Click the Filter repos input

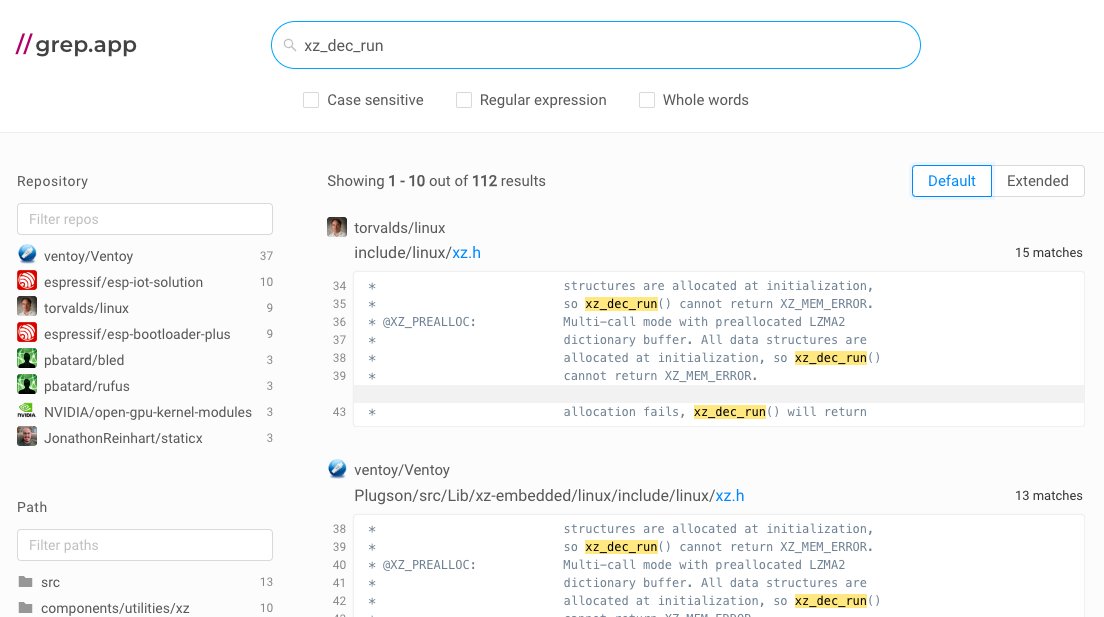[145, 219]
